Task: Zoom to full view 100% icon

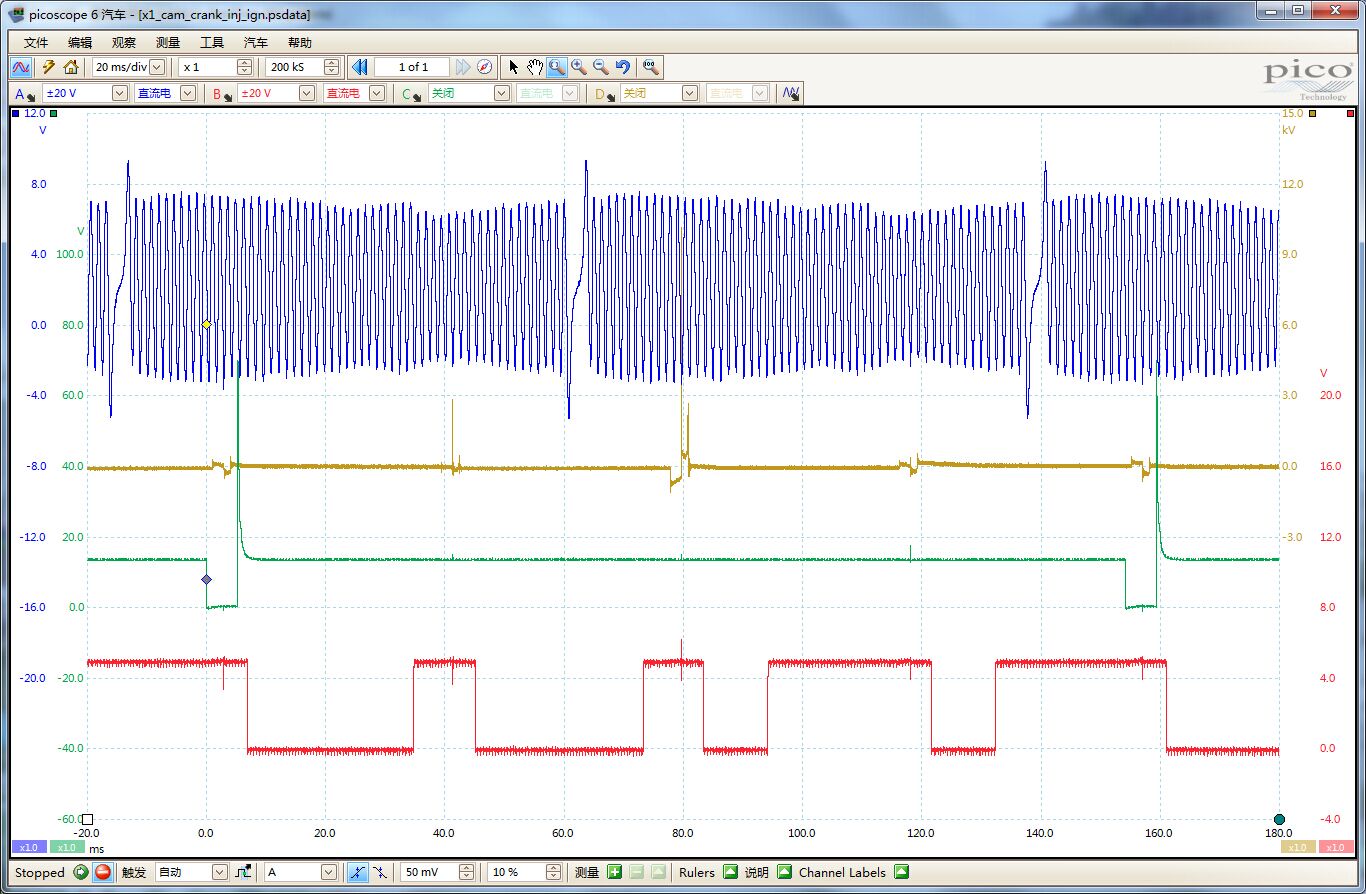Action: [x=651, y=67]
